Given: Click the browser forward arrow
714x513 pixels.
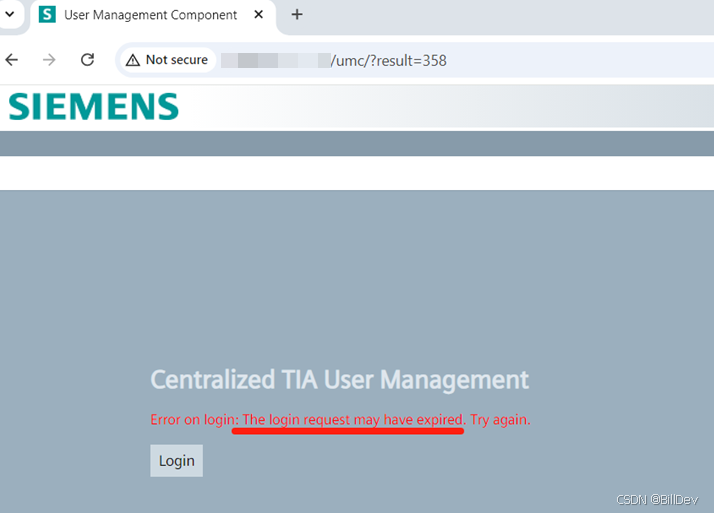Looking at the screenshot, I should [x=49, y=60].
